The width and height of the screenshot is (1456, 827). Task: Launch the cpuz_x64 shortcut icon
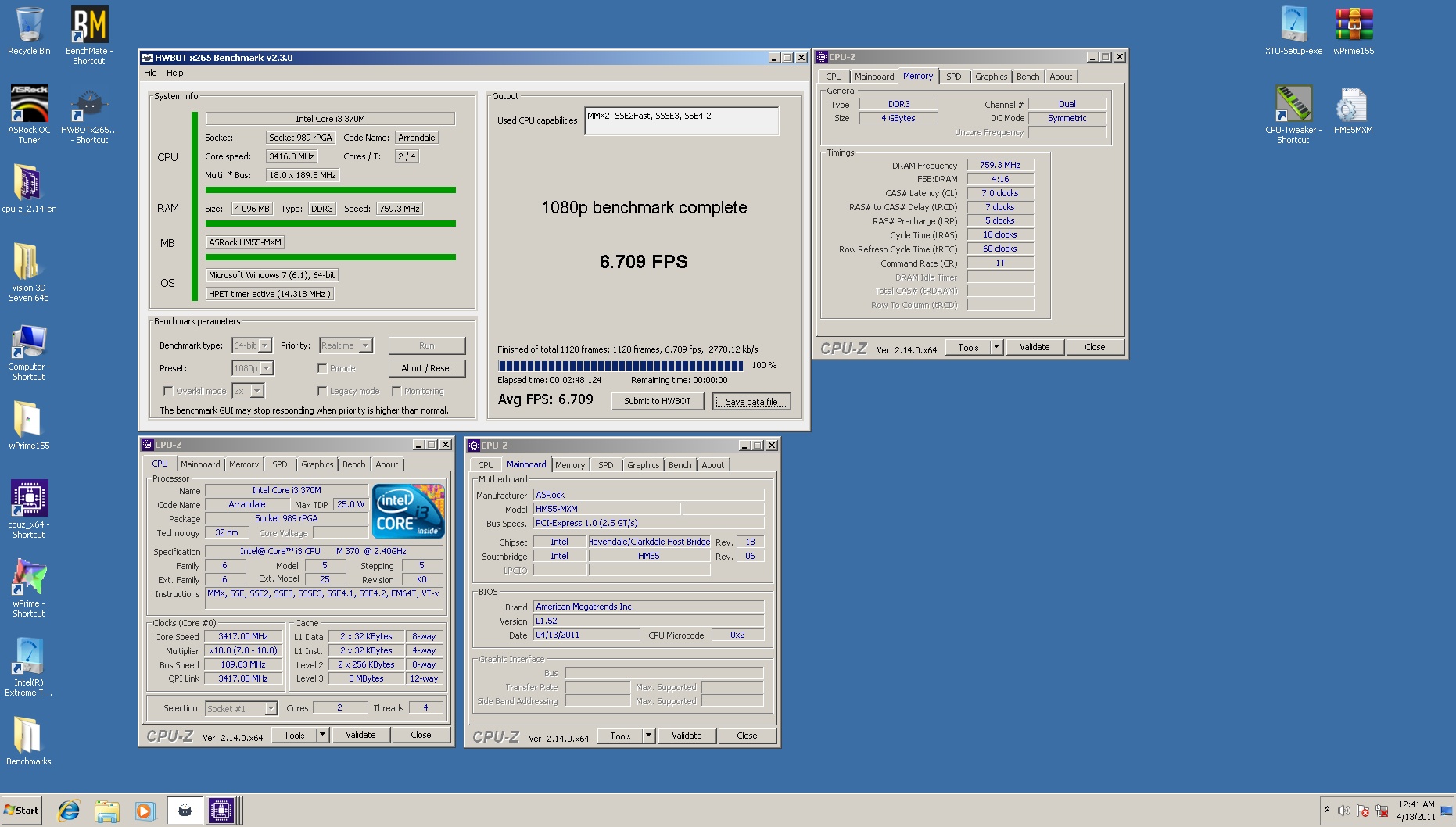pos(29,509)
